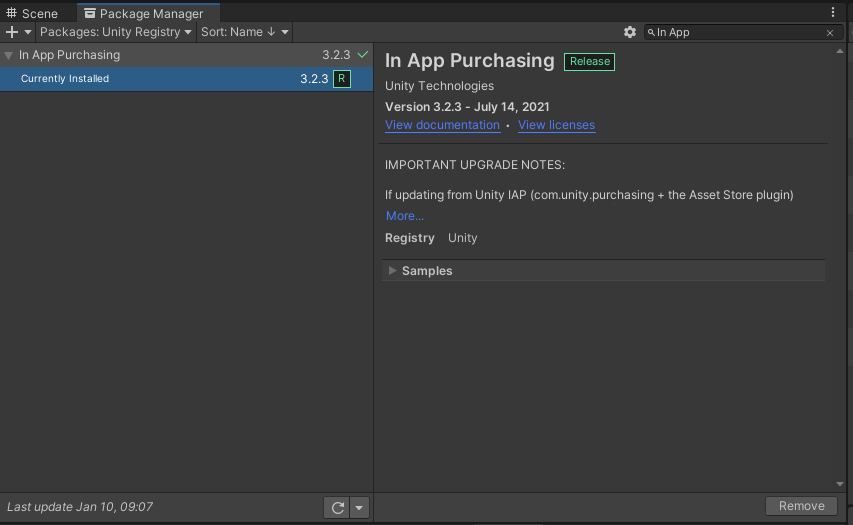Expand the Samples section
853x525 pixels.
pyautogui.click(x=392, y=270)
